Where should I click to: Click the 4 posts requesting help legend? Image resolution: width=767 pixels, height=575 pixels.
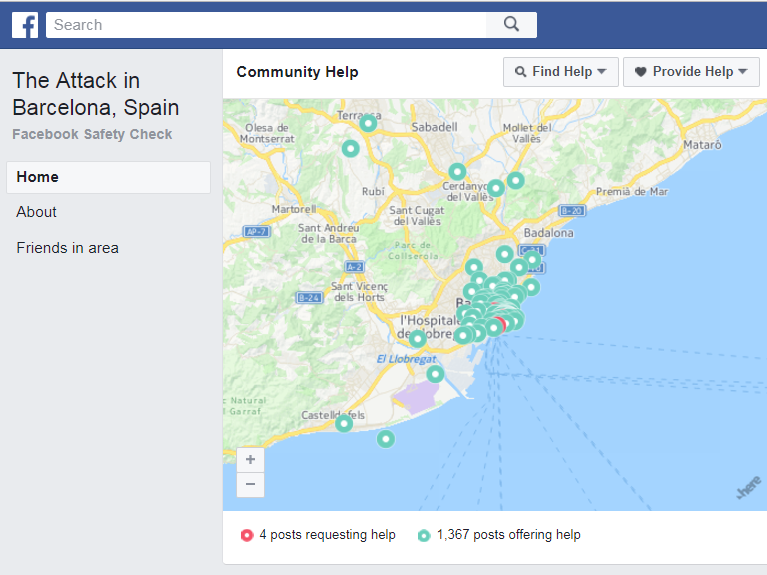point(318,535)
